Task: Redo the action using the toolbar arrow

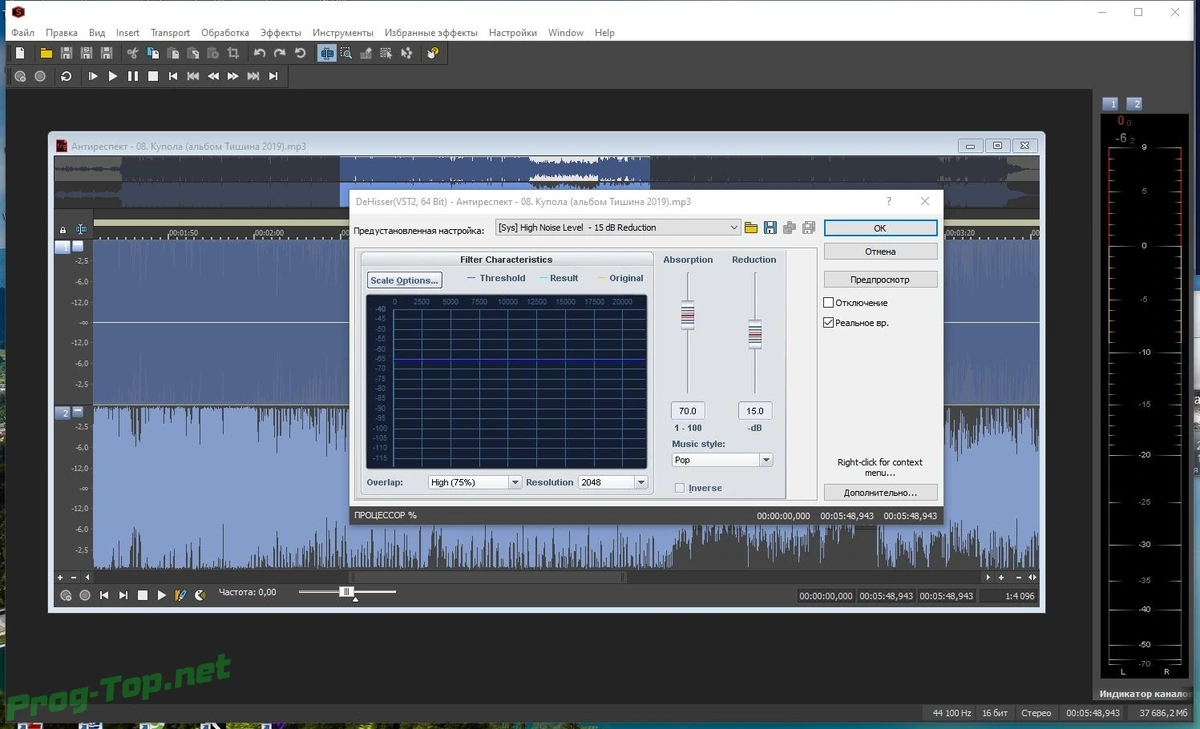Action: click(x=279, y=53)
